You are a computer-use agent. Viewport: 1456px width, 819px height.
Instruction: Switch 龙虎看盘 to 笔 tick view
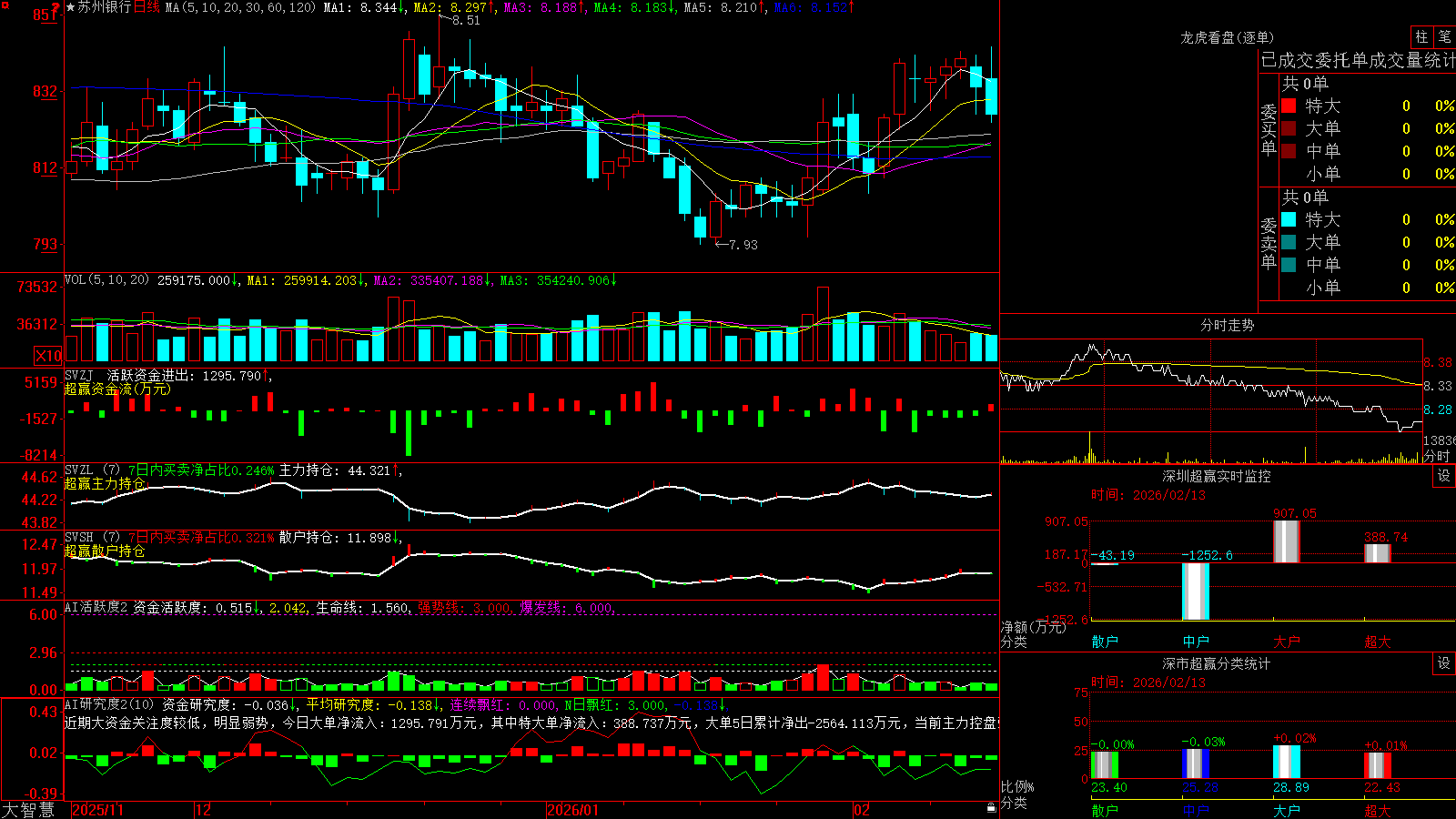coord(1445,36)
